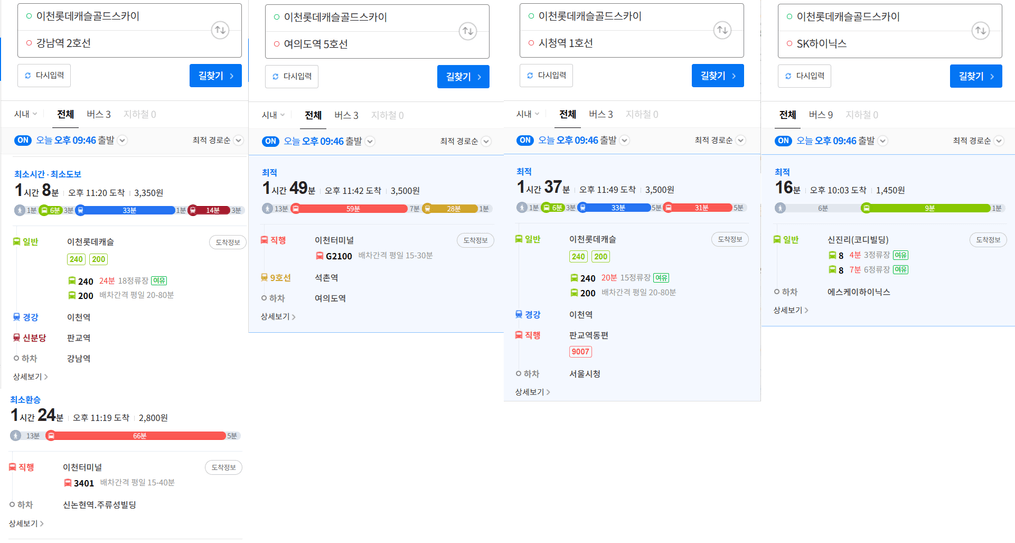Open 상세보기 link of 1시간 8분 route
Screen dimensions: 1015x543
tap(30, 376)
